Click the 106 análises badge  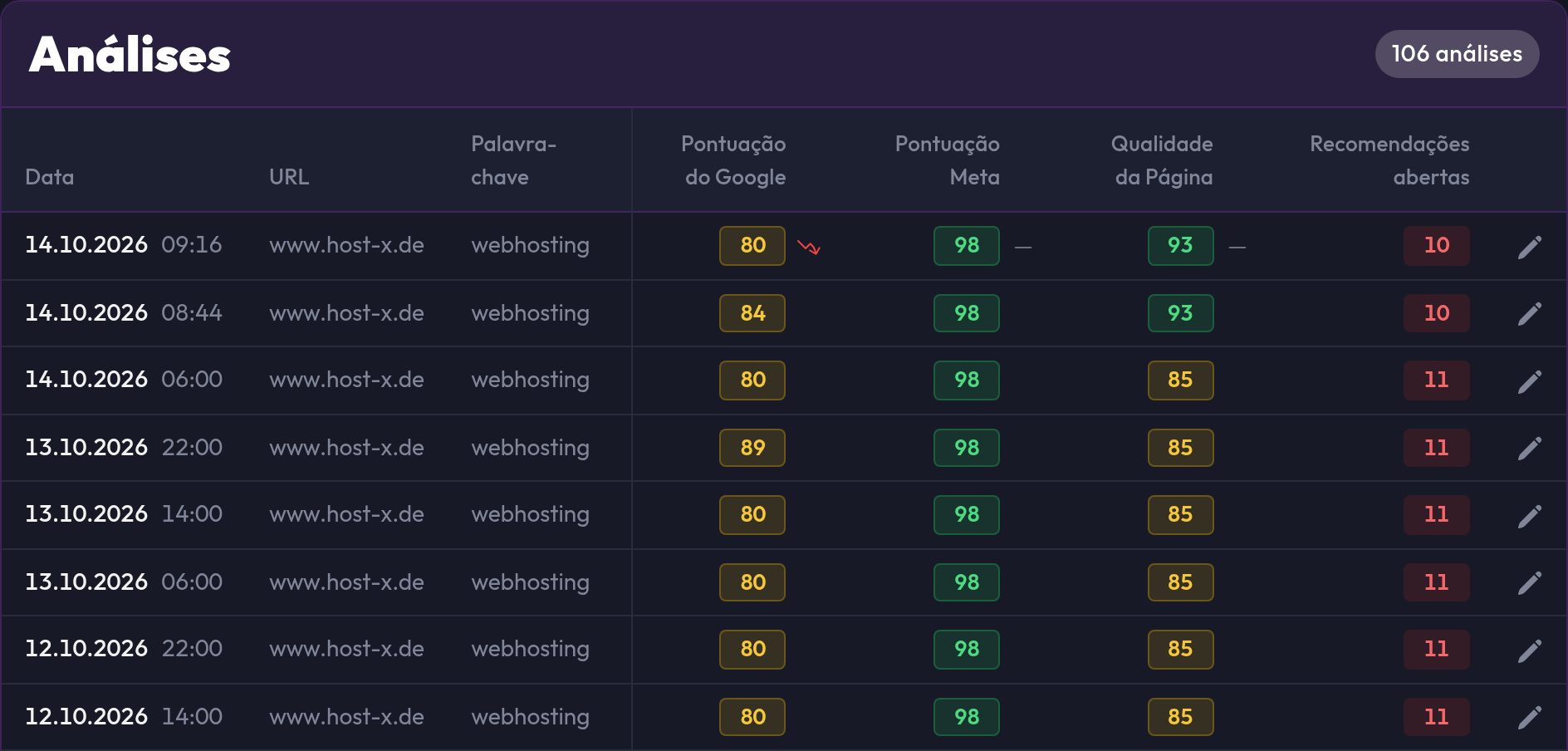pyautogui.click(x=1457, y=54)
